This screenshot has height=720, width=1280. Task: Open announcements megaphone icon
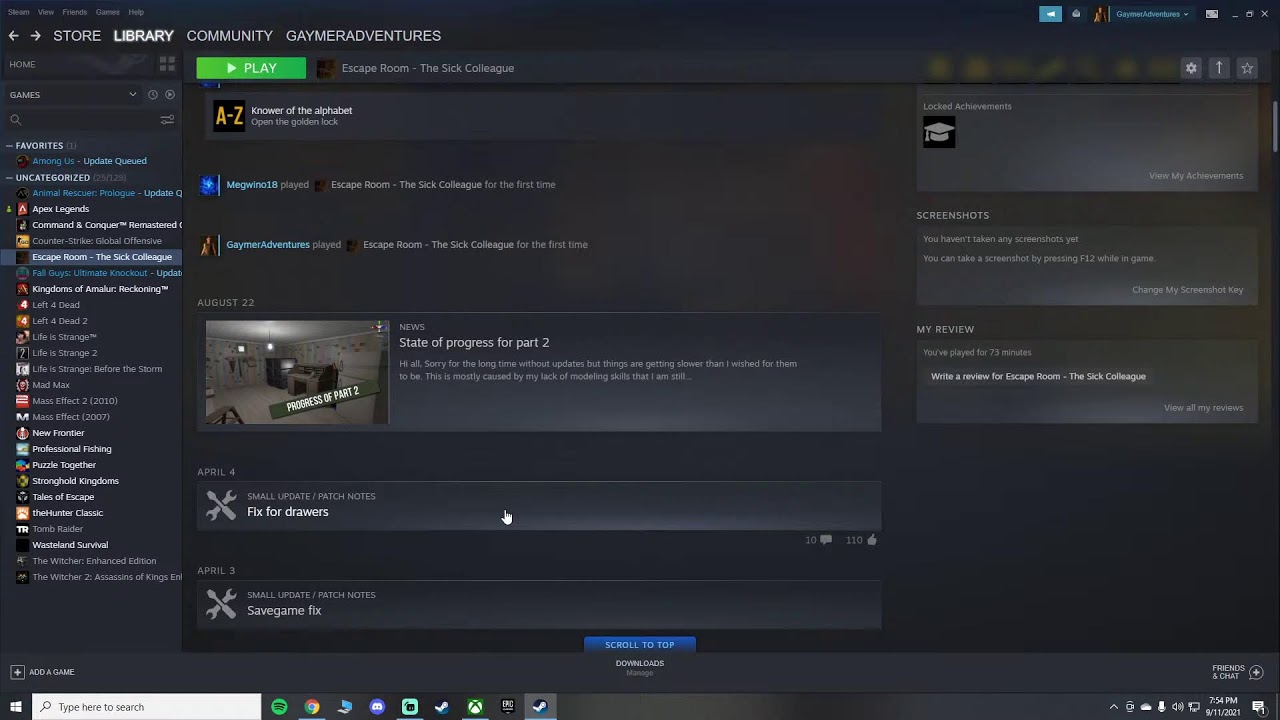1050,14
